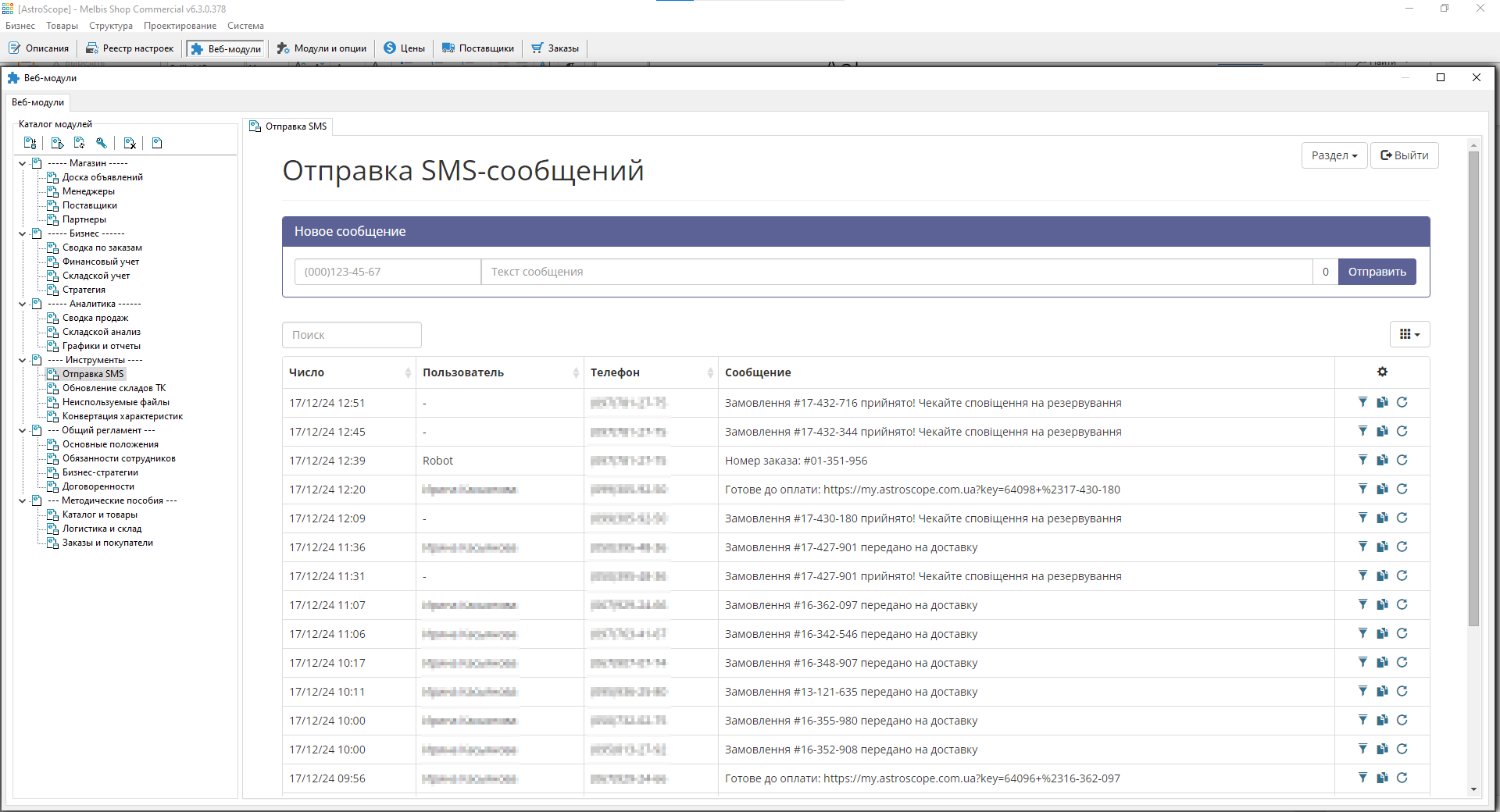Filter by the 17/12/24 12:51 row's funnel icon
1500x812 pixels.
coord(1362,402)
